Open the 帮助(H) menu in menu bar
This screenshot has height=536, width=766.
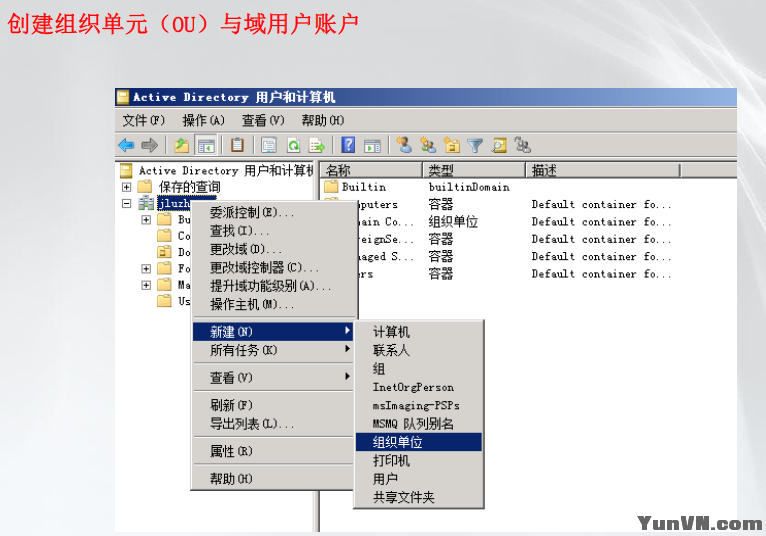coord(322,120)
